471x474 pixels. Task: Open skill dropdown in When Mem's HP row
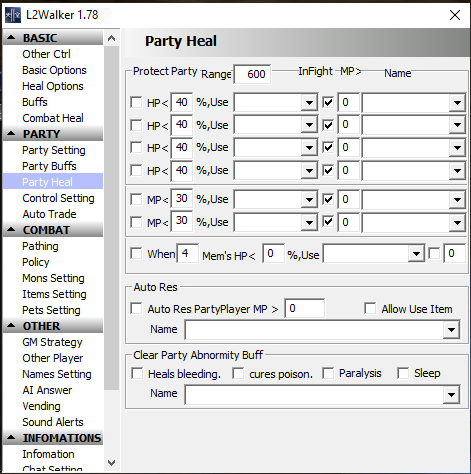(416, 254)
